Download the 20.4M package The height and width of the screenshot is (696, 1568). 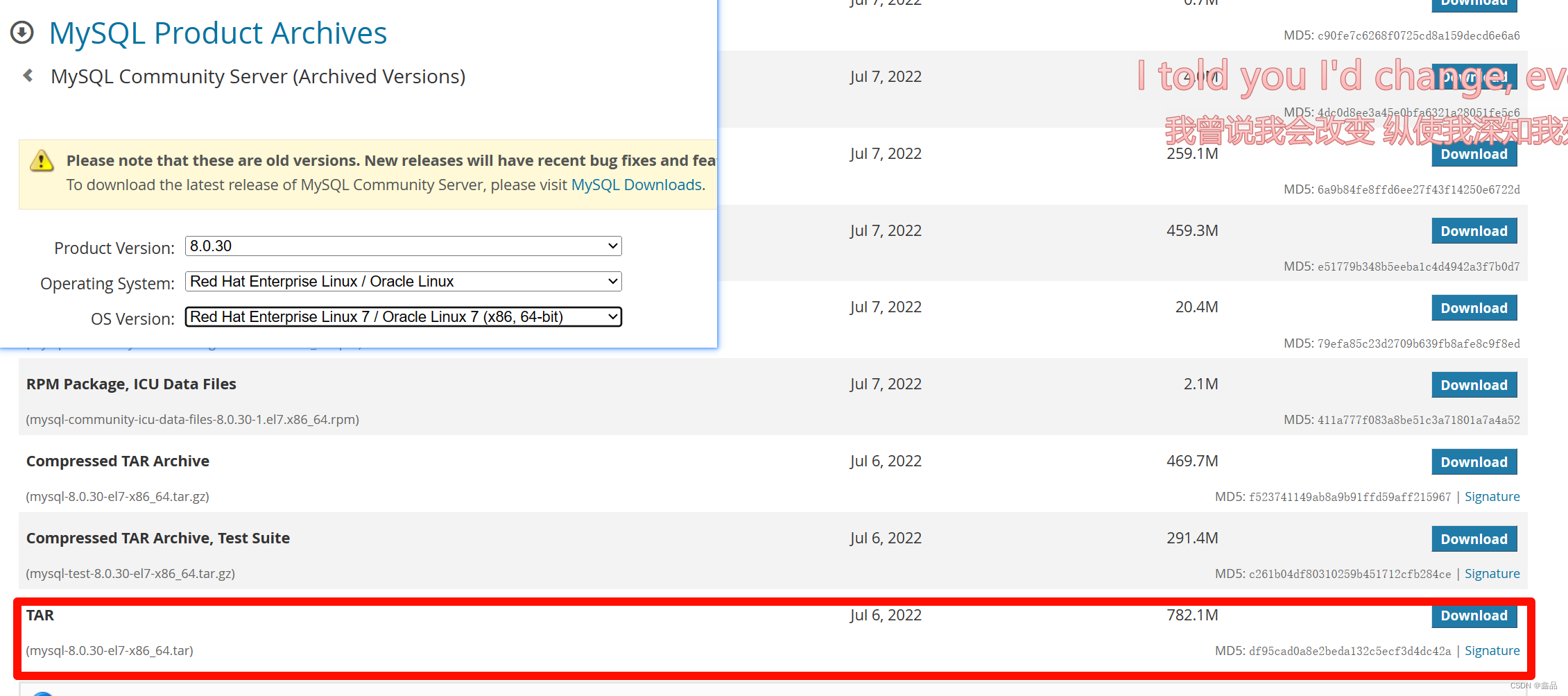click(x=1474, y=308)
